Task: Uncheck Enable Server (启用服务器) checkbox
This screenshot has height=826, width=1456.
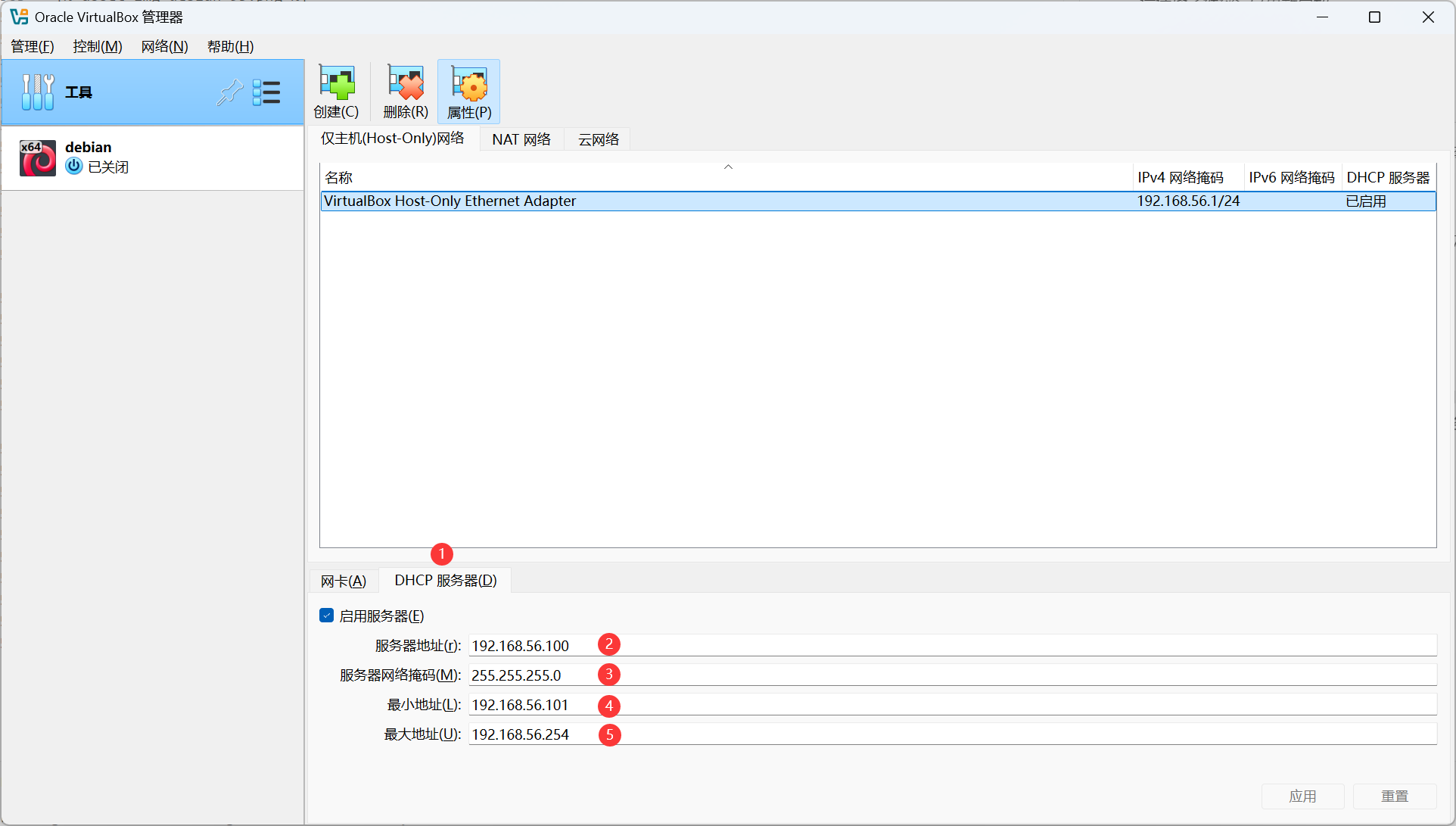Action: (327, 616)
